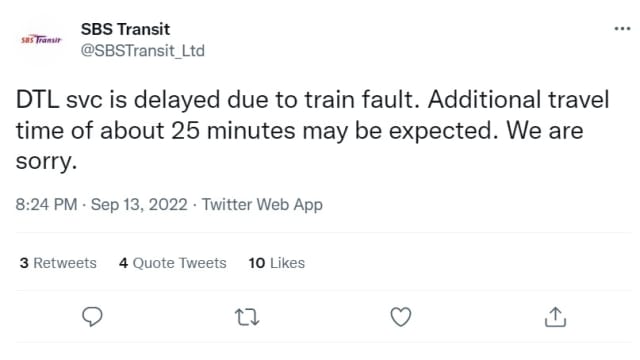Click the number 3 beside Retweets

pos(24,263)
